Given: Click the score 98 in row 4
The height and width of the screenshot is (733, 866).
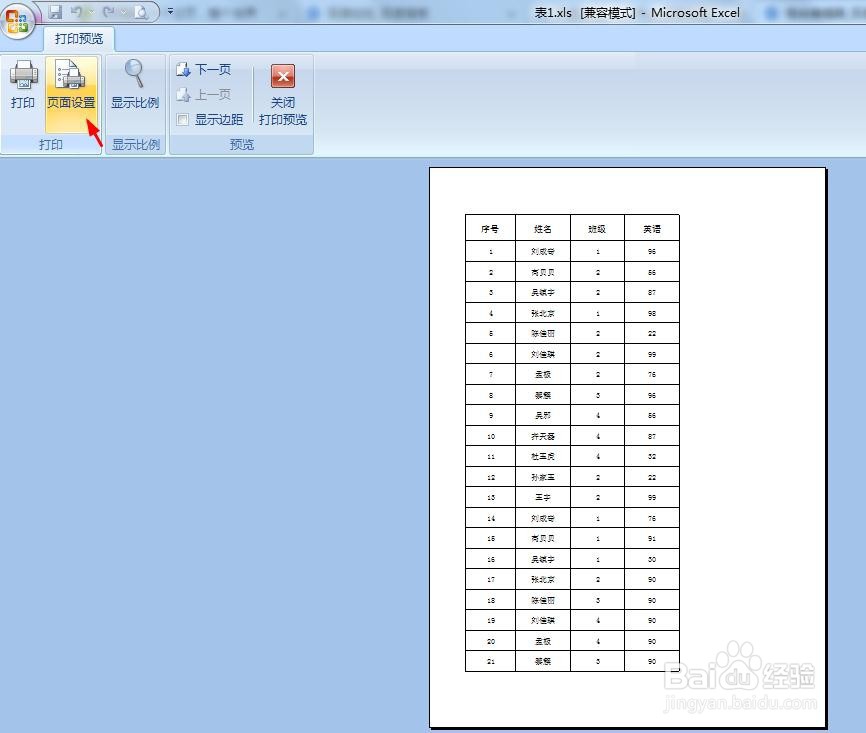Looking at the screenshot, I should coord(652,313).
